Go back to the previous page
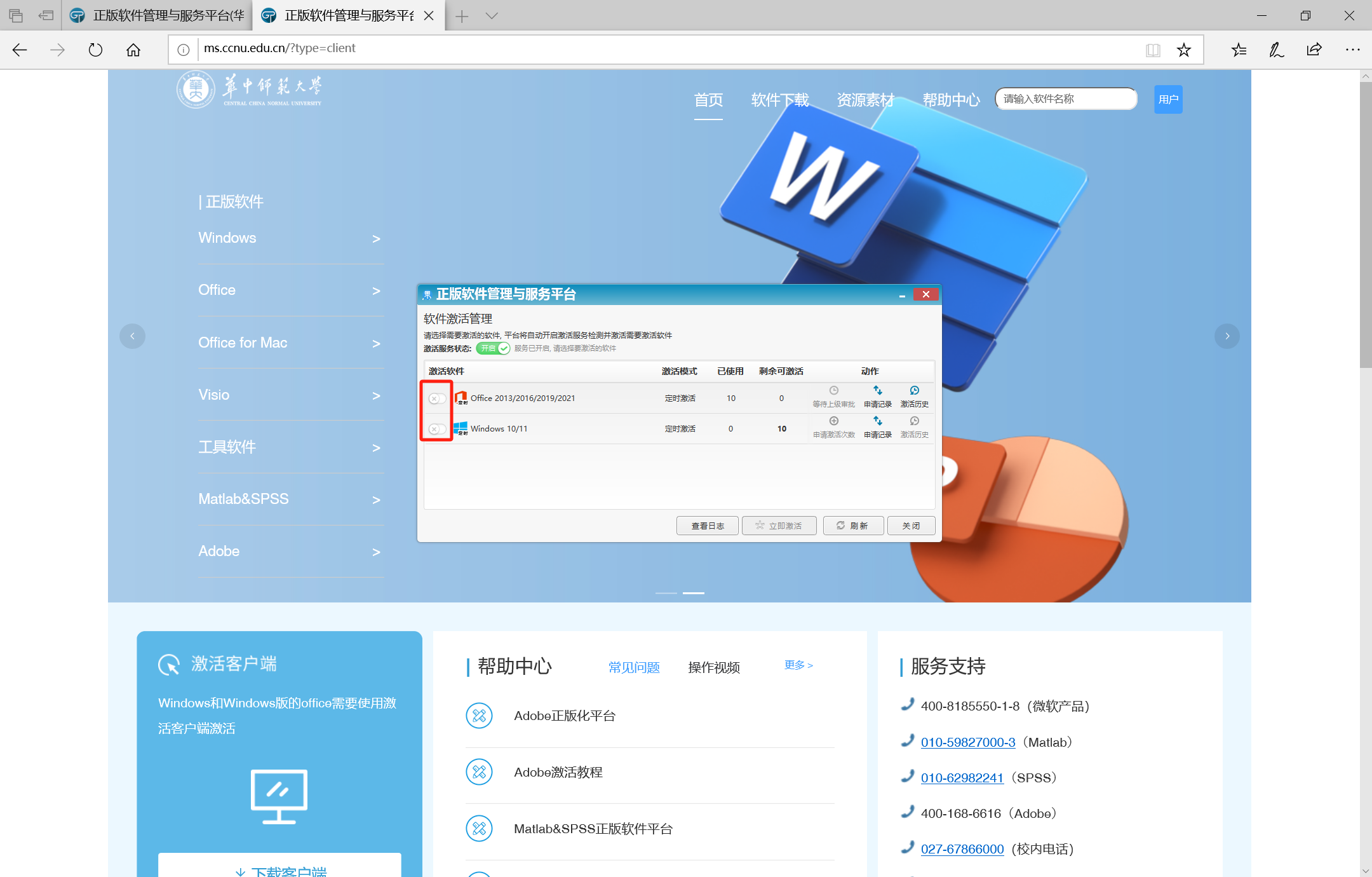The width and height of the screenshot is (1372, 877). tap(20, 50)
